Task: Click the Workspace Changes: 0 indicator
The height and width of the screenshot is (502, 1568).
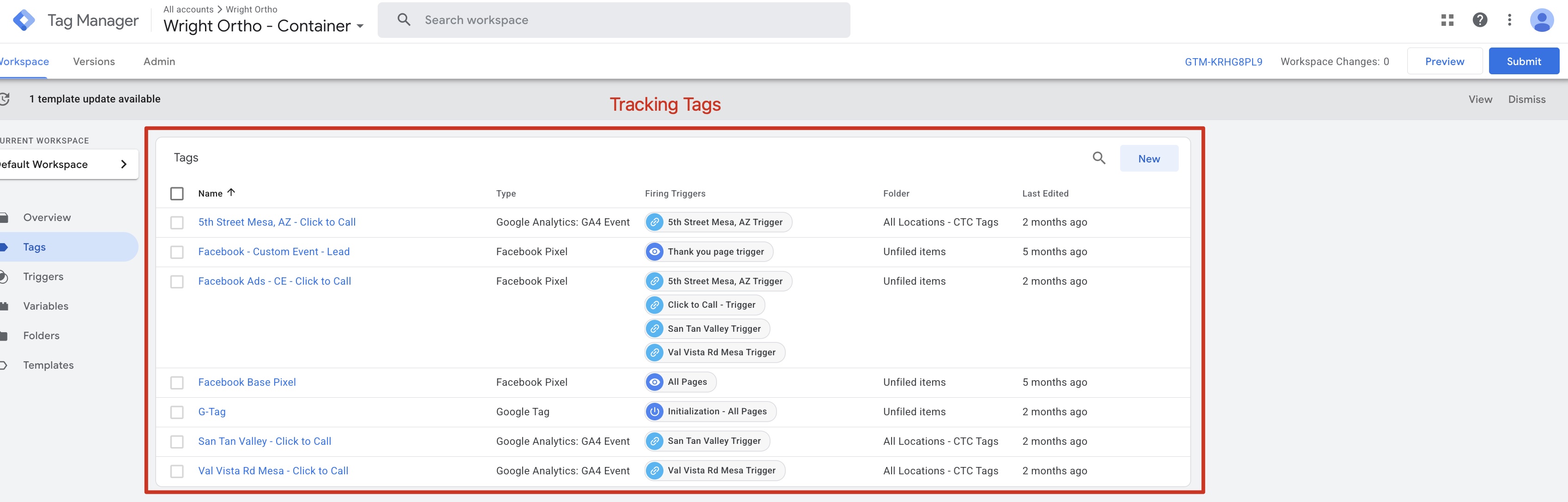Action: pos(1334,61)
